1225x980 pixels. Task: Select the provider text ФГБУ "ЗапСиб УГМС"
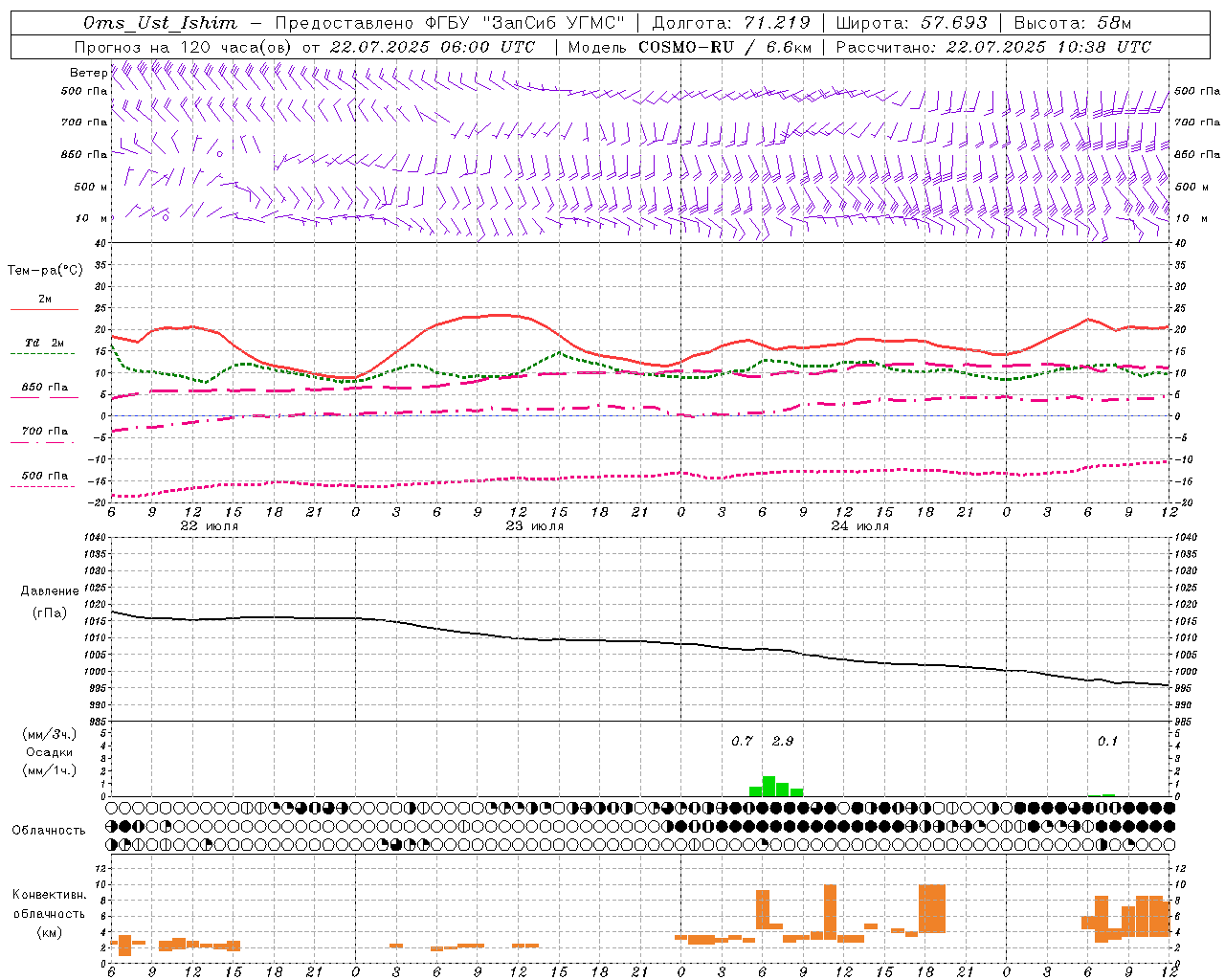point(524,23)
